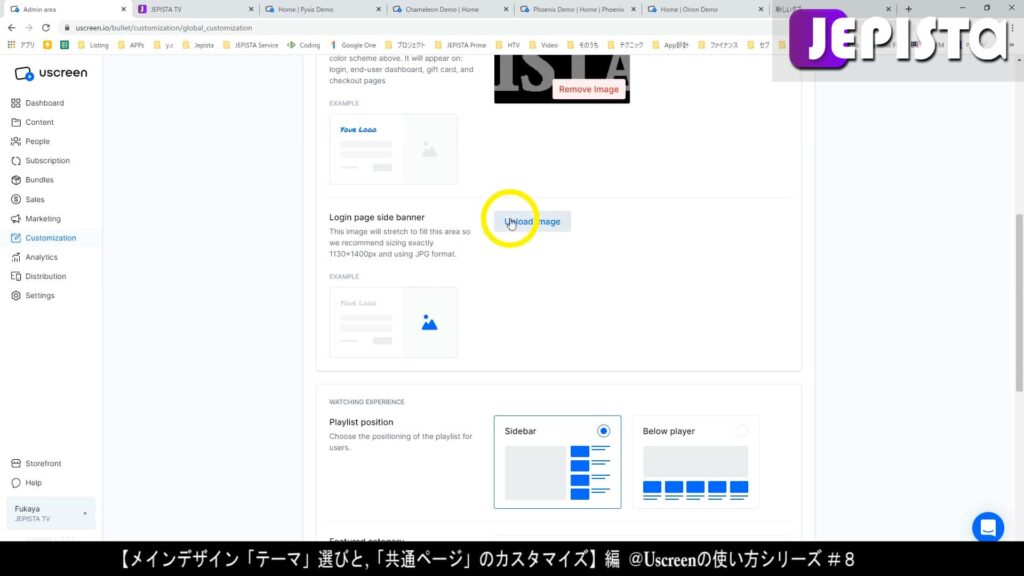This screenshot has height=576, width=1024.
Task: Visit Storefront using its shop icon
Action: click(x=16, y=464)
